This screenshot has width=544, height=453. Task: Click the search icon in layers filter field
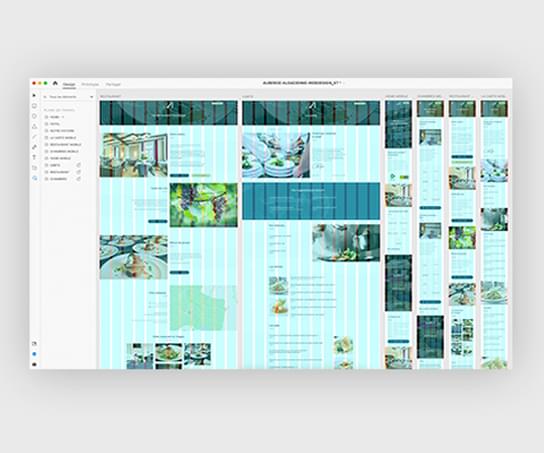45,97
